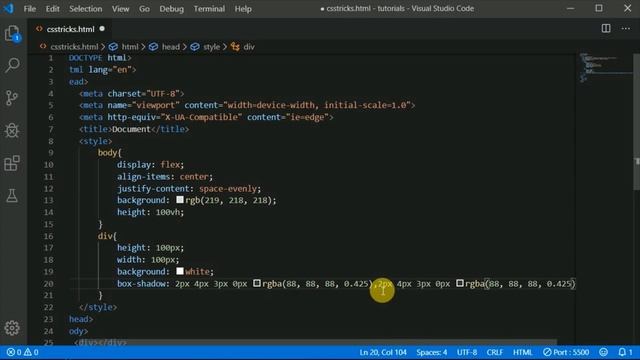The width and height of the screenshot is (640, 360).
Task: Click the rgb(219, 218, 218) color swatch
Action: tap(180, 200)
